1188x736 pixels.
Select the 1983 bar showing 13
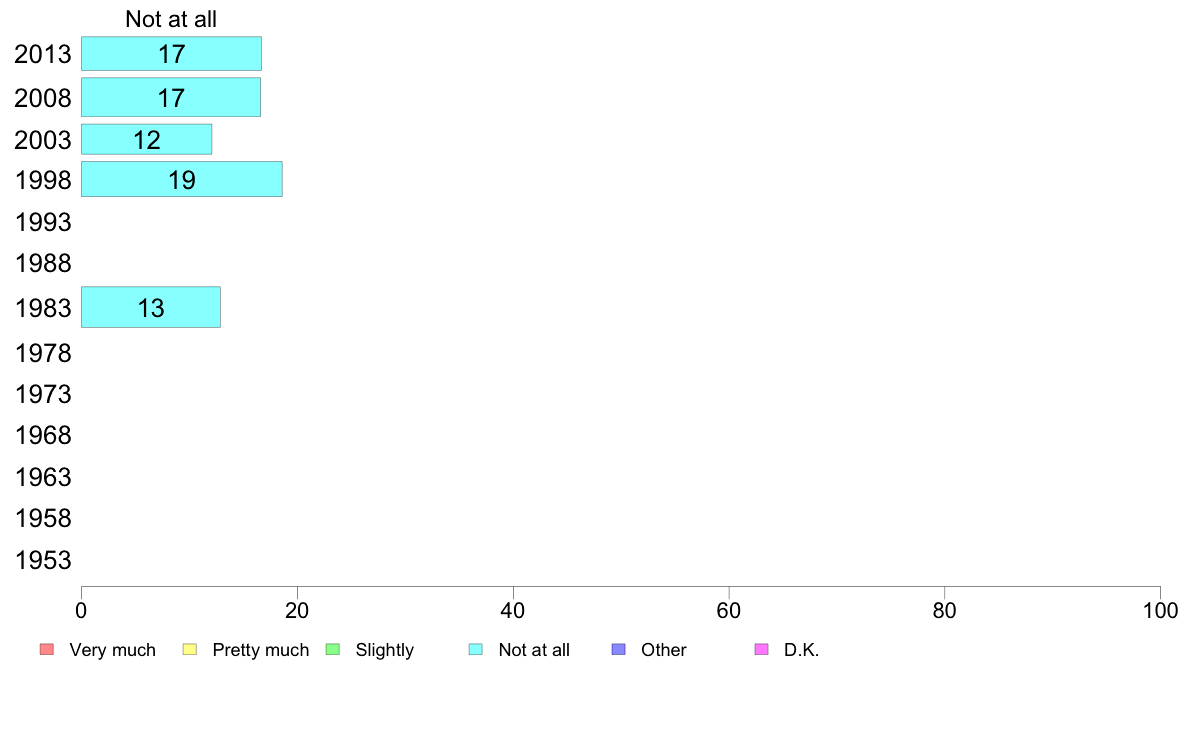(x=151, y=308)
